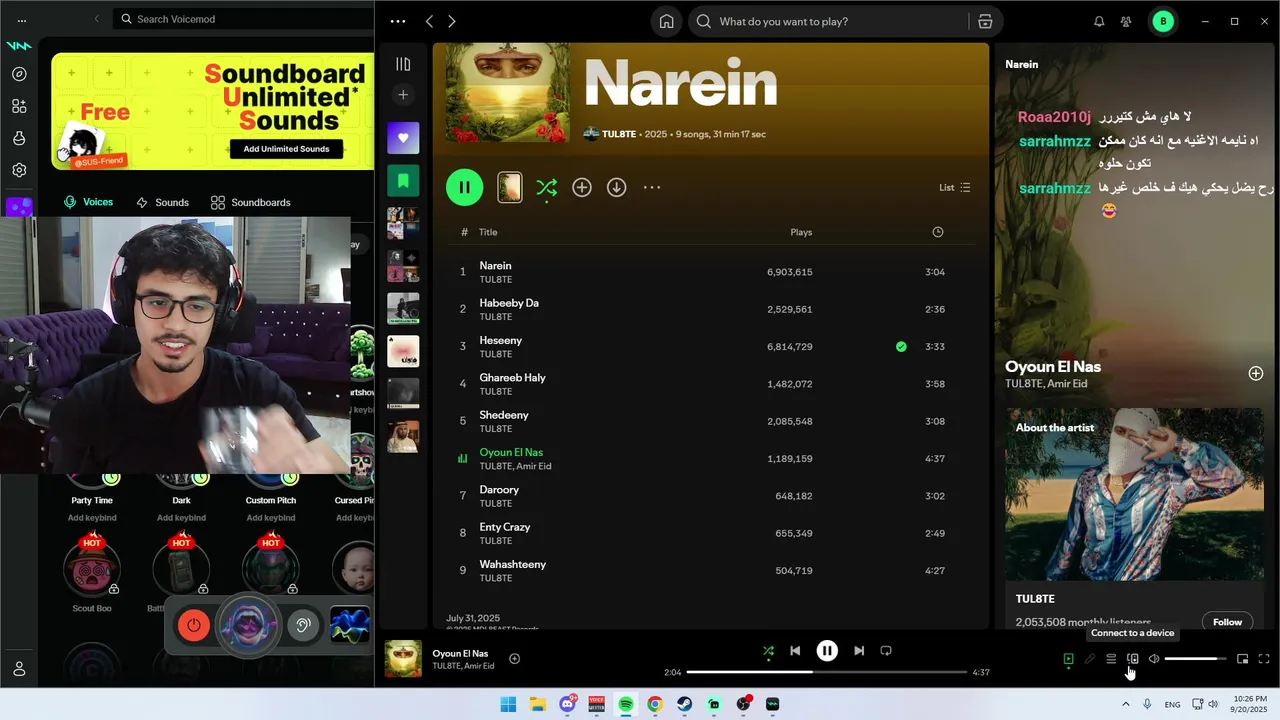Show hidden system tray icons
Image resolution: width=1280 pixels, height=720 pixels.
click(1125, 704)
